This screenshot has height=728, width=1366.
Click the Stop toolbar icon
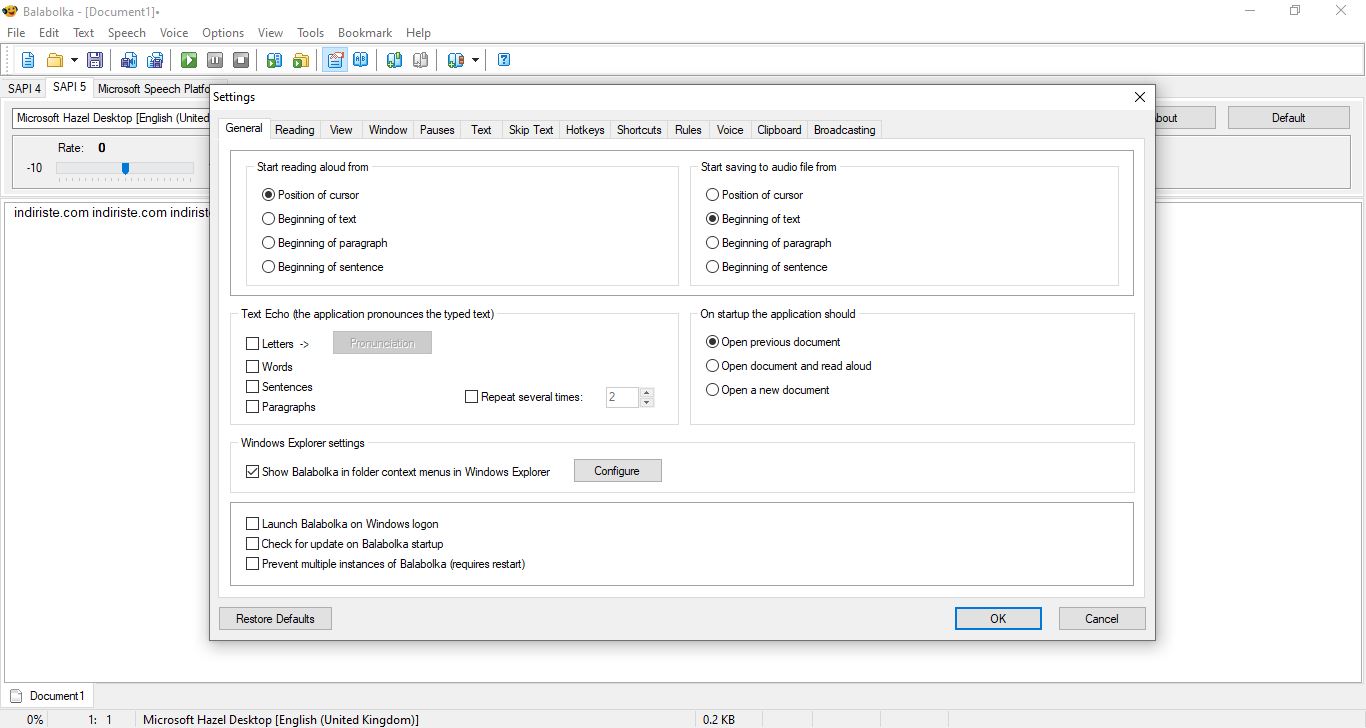[x=241, y=60]
